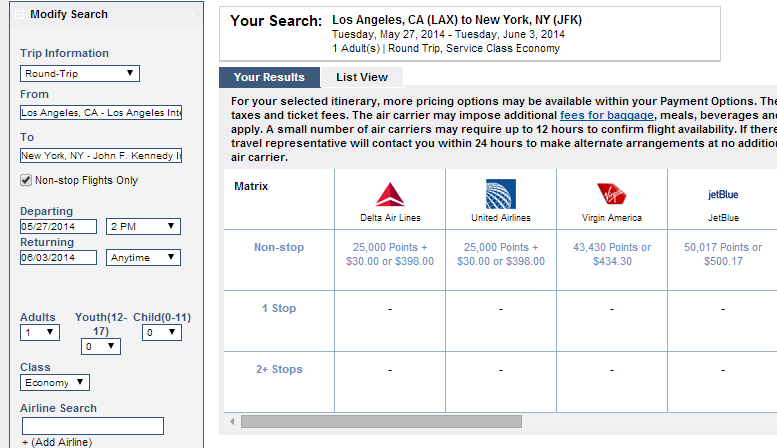
Task: Select Delta non-stop 25,000 Points fare
Action: [x=390, y=254]
